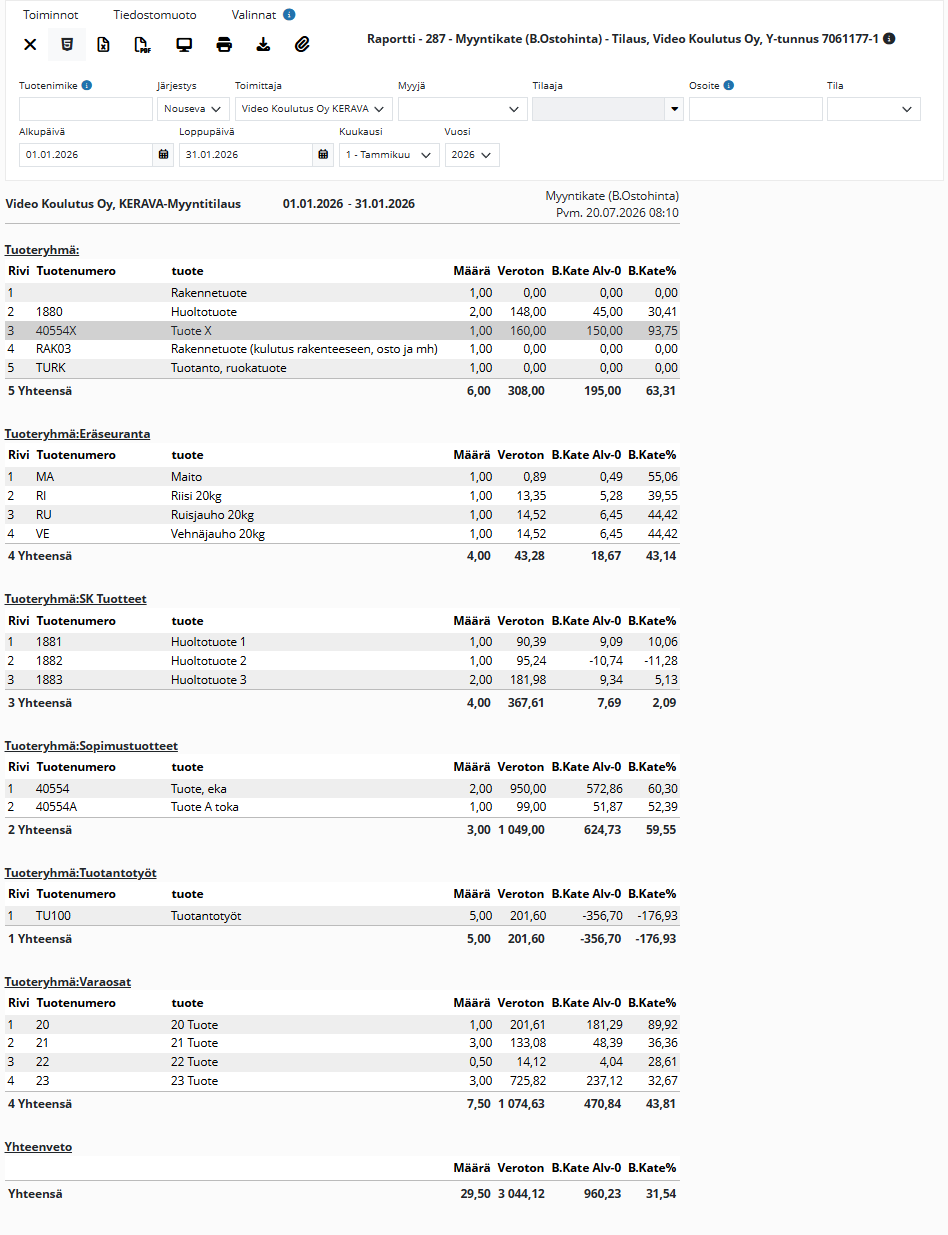Open the Toiminnot menu
Viewport: 948px width, 1235px height.
pyautogui.click(x=51, y=15)
